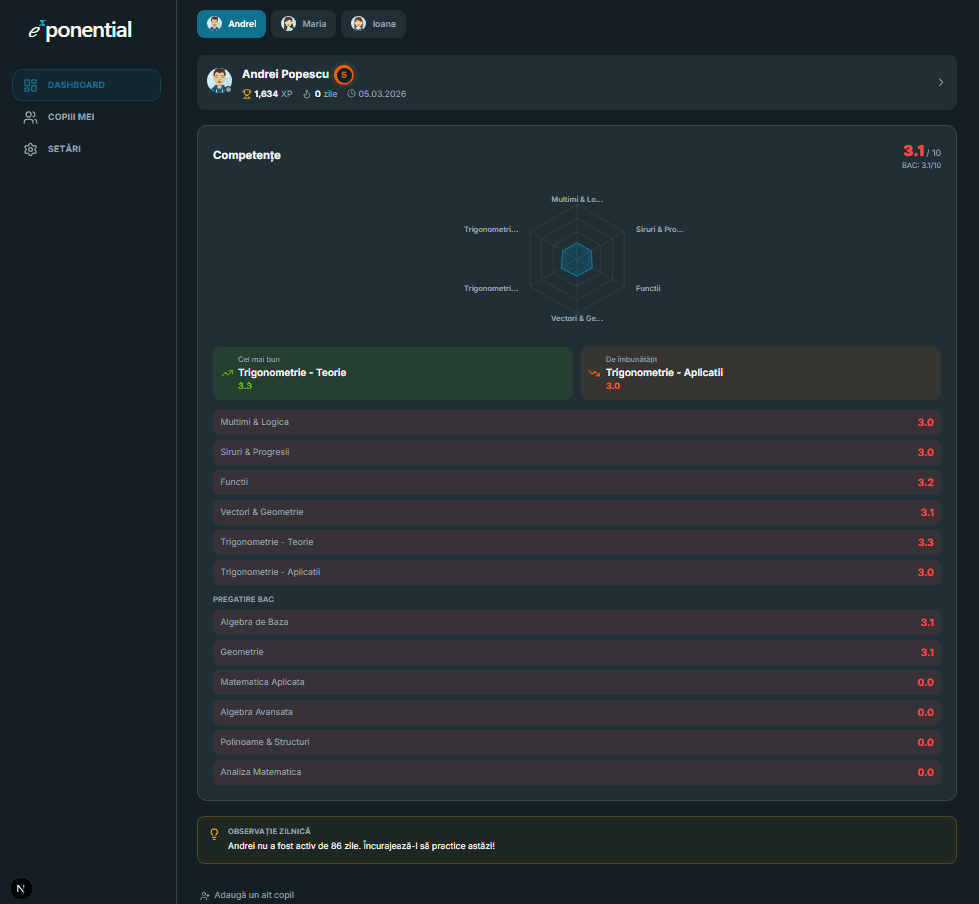
Task: Select the Algebra Avansata row
Action: coord(577,712)
